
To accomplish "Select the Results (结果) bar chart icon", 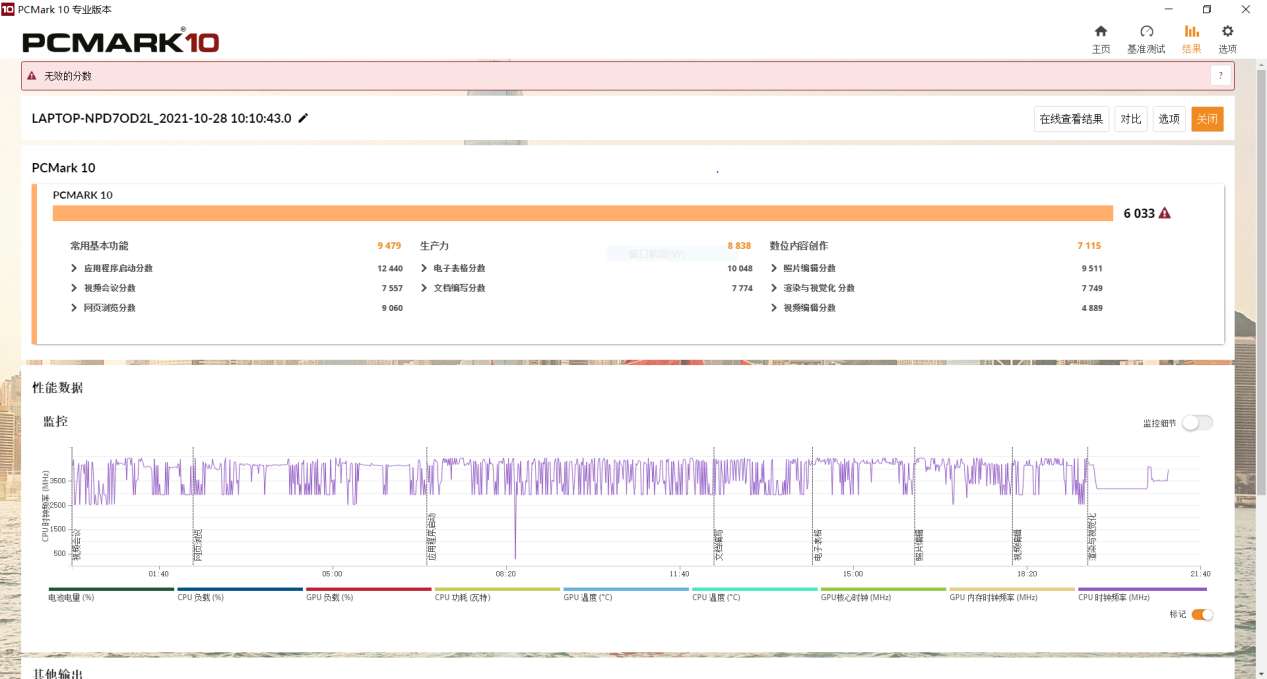I will point(1191,32).
